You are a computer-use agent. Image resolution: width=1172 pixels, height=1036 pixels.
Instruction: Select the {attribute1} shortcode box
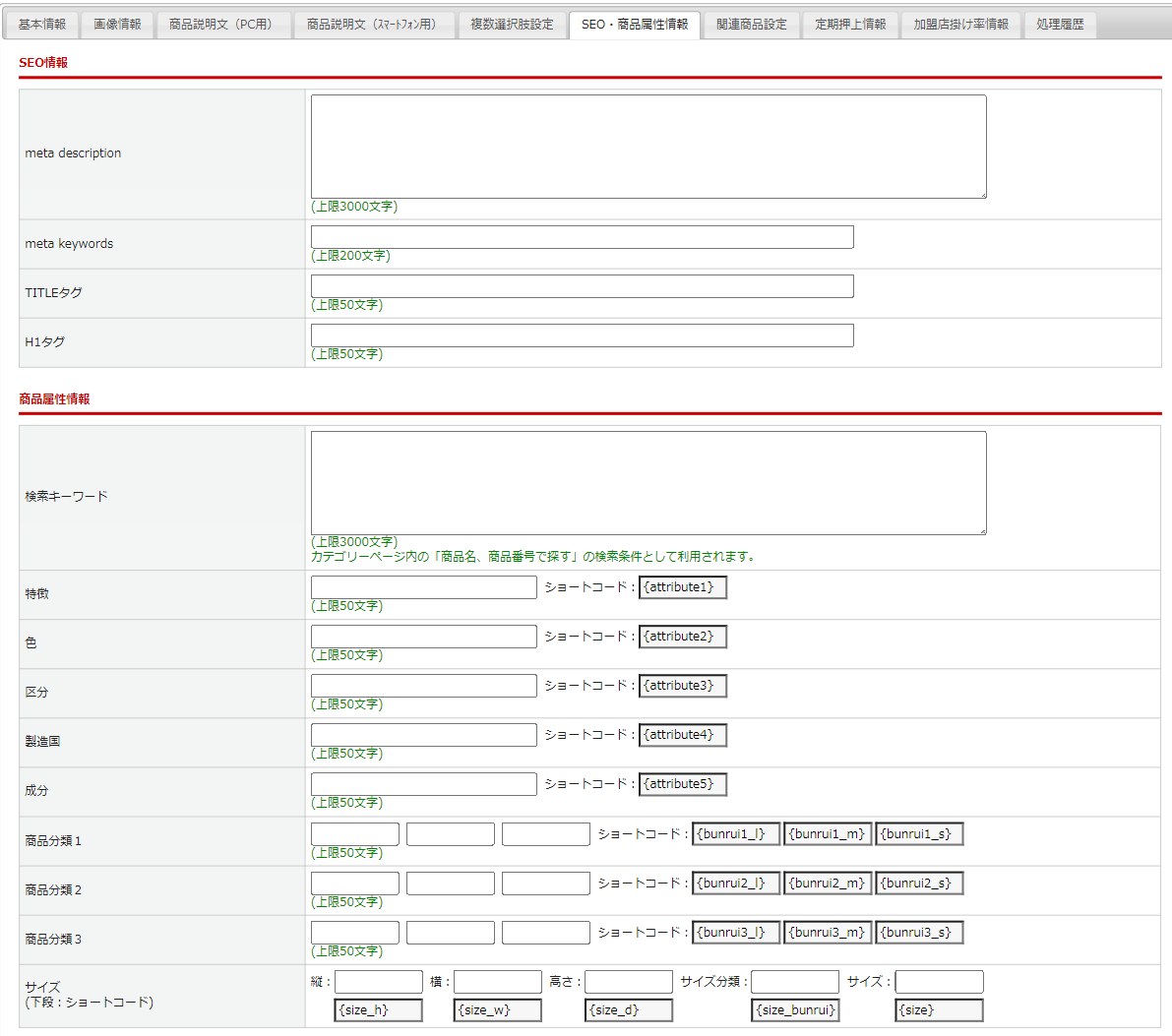(x=682, y=587)
